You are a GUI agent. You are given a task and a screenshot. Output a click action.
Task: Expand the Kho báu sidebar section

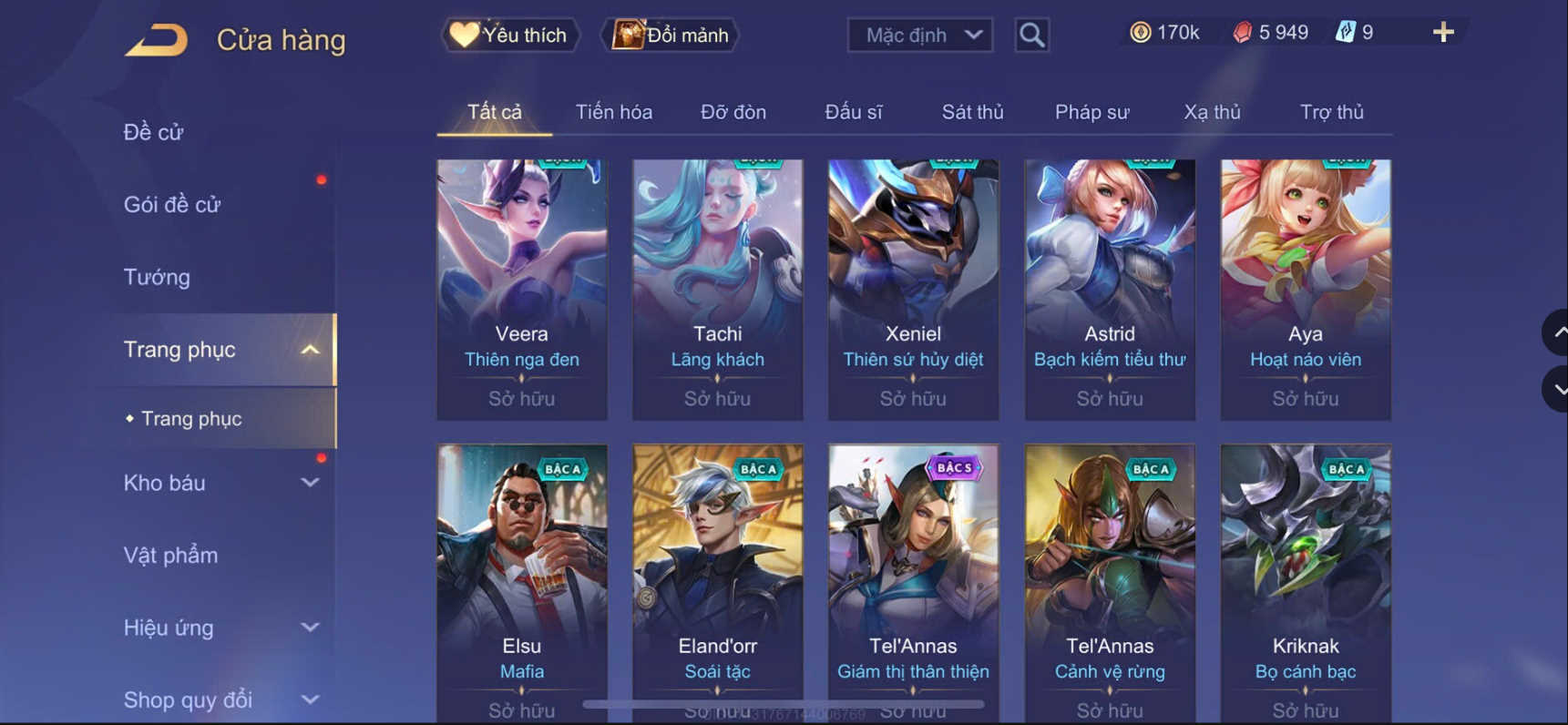click(x=310, y=483)
